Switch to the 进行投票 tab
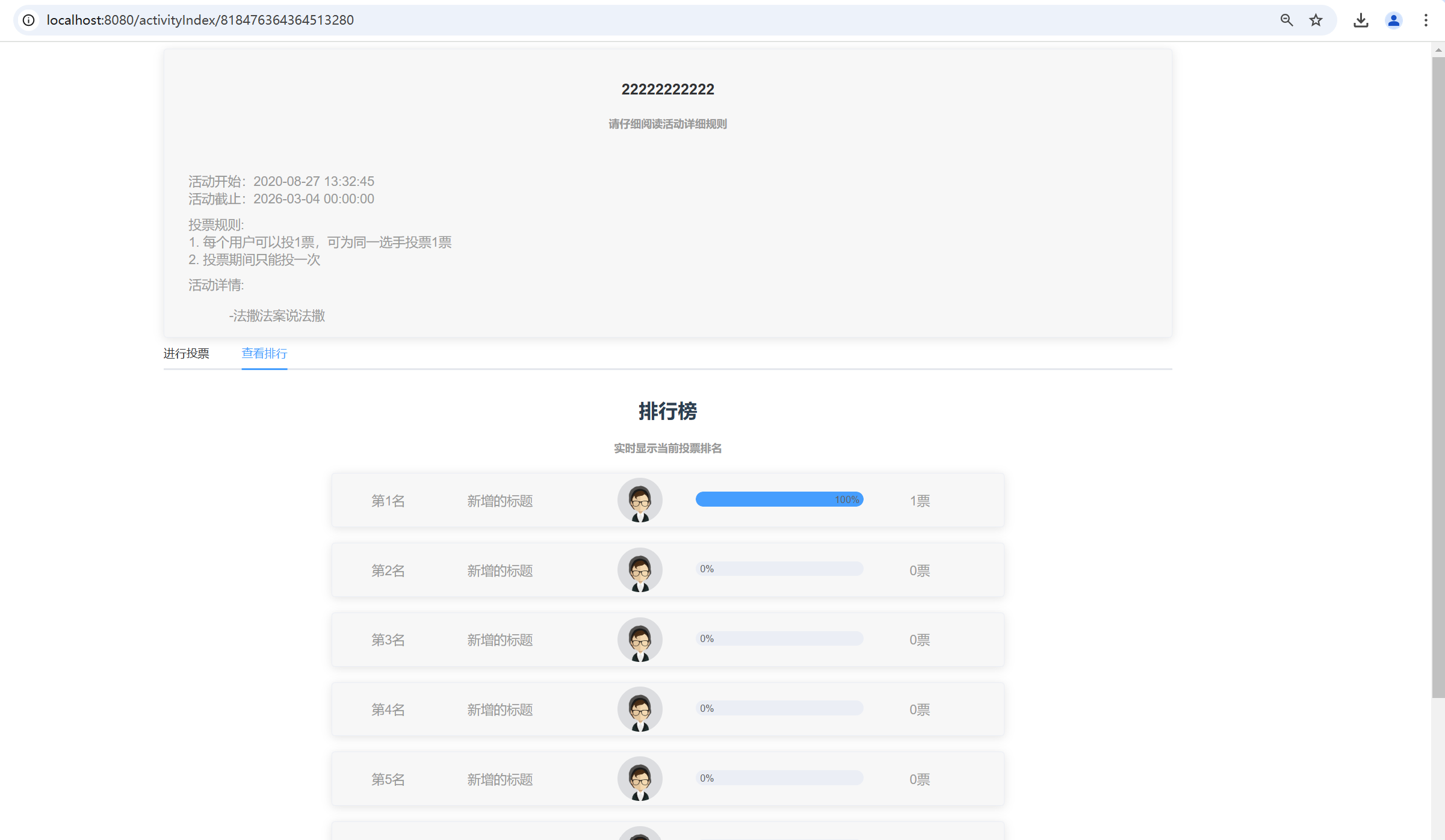1445x840 pixels. (186, 353)
